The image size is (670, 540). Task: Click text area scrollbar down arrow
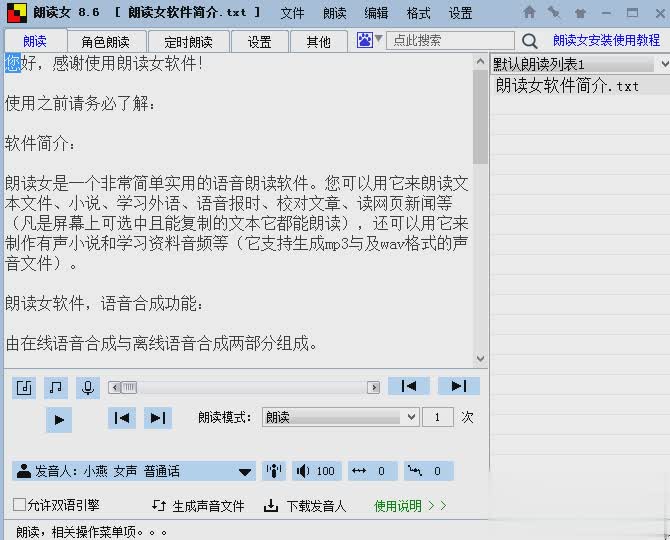coord(480,359)
